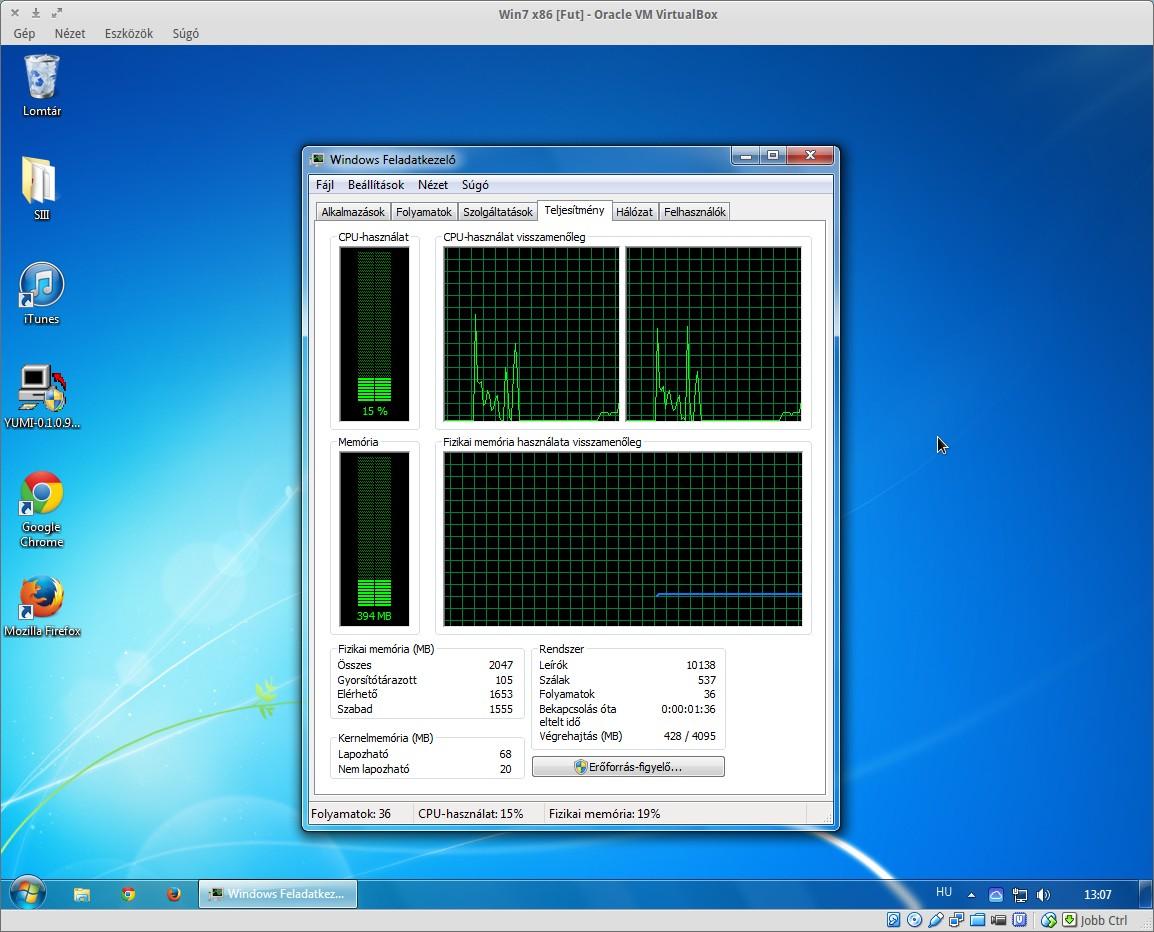Open the VirtualBox hard disk activity indicator

point(893,919)
